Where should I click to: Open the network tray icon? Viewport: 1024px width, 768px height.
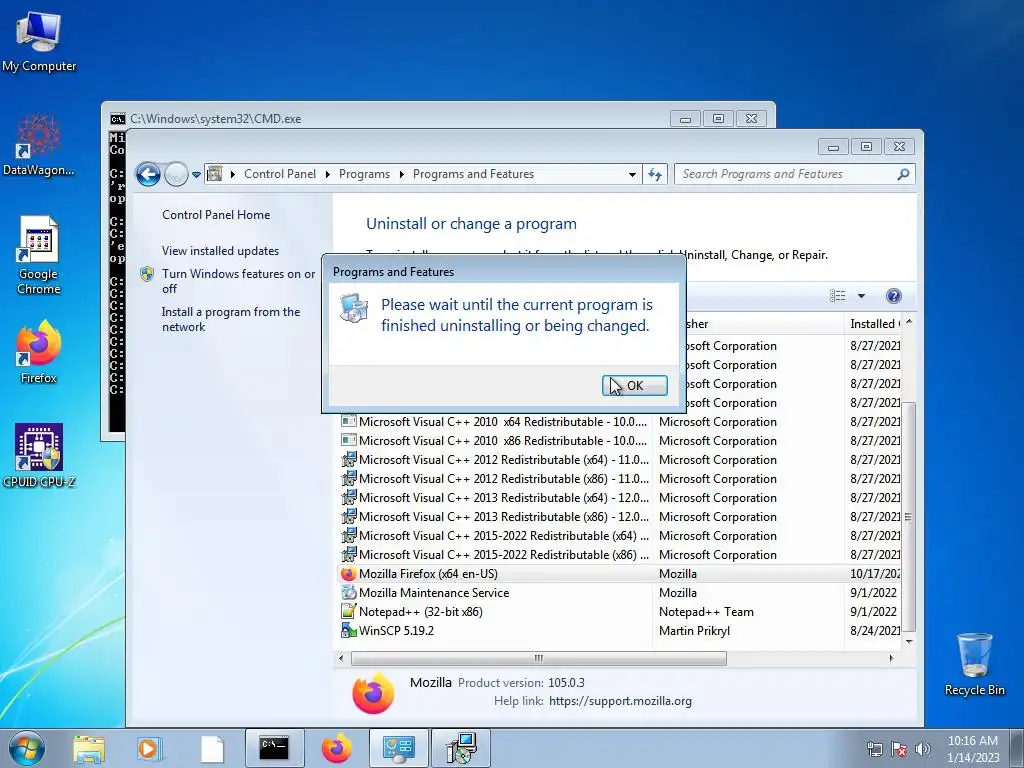coord(874,749)
